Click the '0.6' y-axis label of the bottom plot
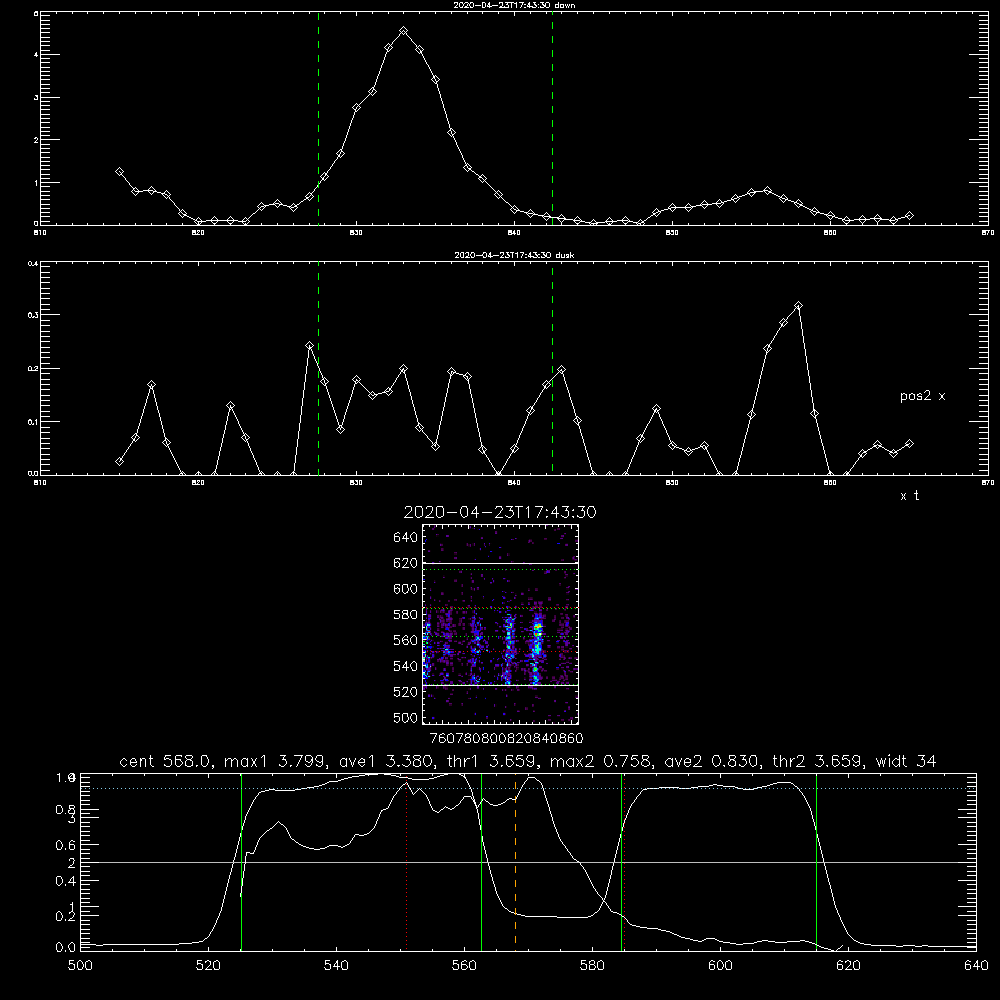 pos(66,846)
